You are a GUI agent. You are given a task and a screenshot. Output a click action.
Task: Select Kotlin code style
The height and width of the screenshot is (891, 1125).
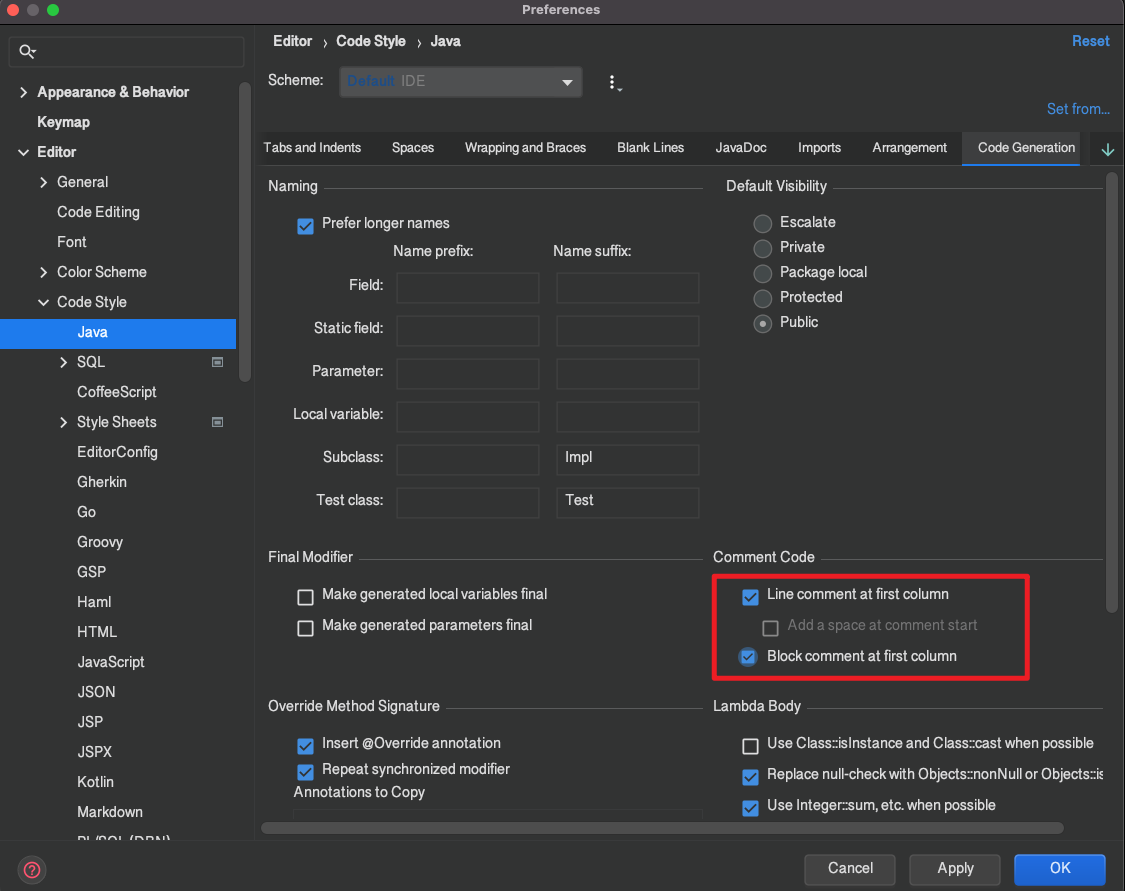pyautogui.click(x=95, y=782)
